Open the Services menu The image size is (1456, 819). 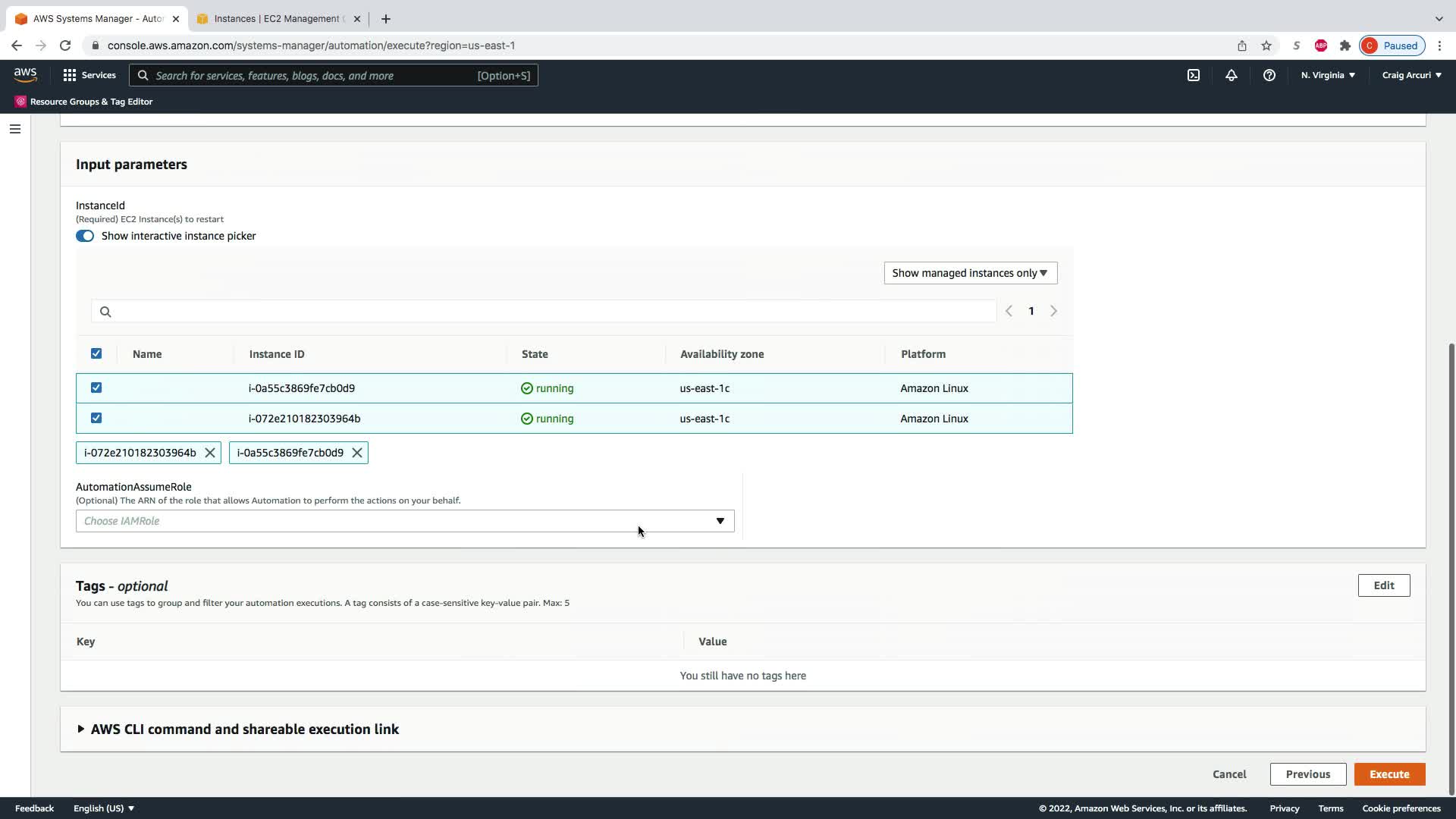click(89, 75)
